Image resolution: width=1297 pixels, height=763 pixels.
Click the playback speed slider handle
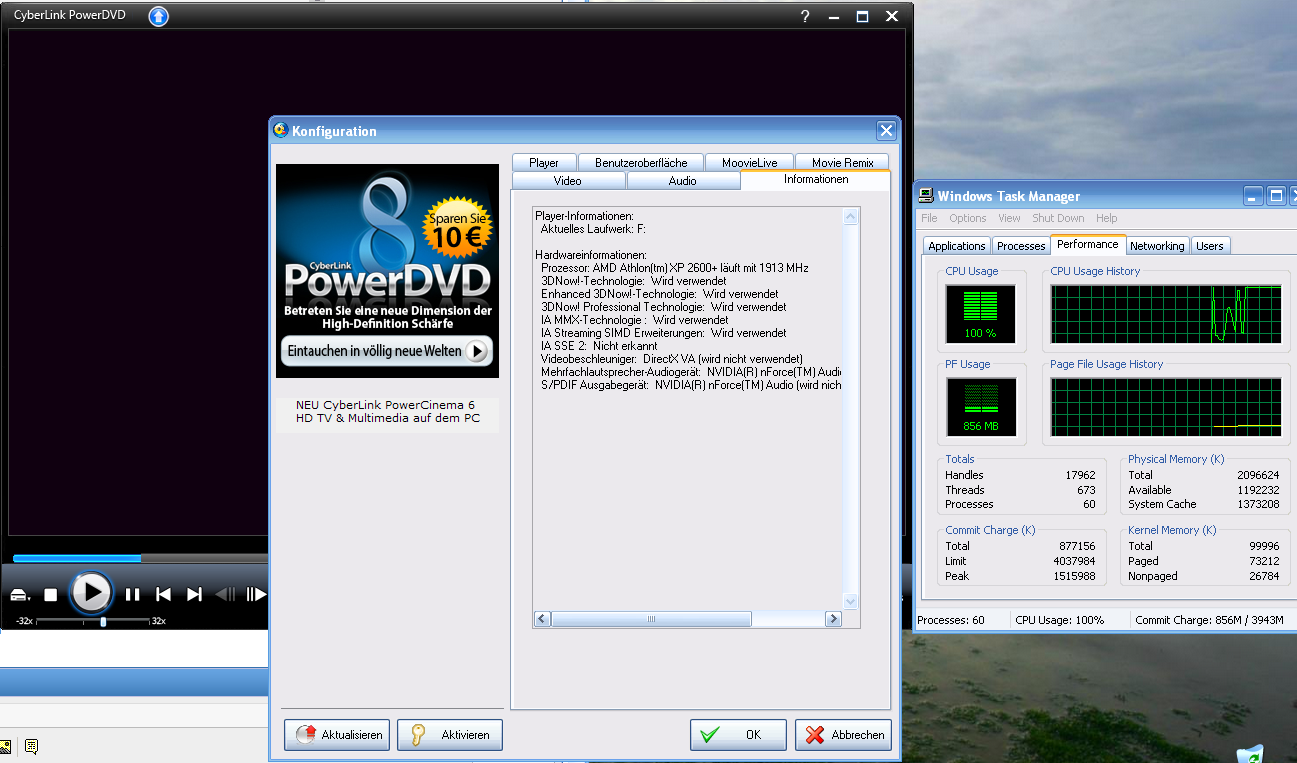tap(103, 621)
